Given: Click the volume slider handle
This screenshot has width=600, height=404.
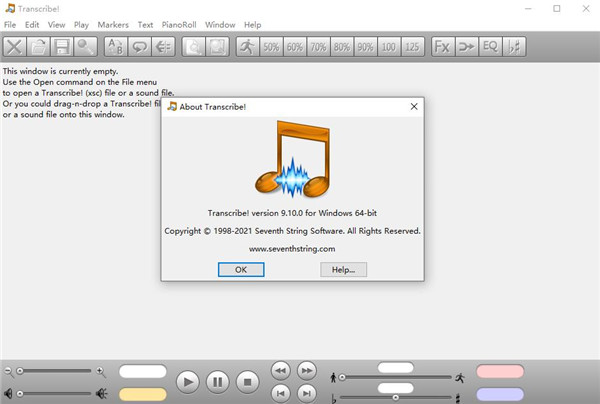Looking at the screenshot, I should pyautogui.click(x=20, y=393).
